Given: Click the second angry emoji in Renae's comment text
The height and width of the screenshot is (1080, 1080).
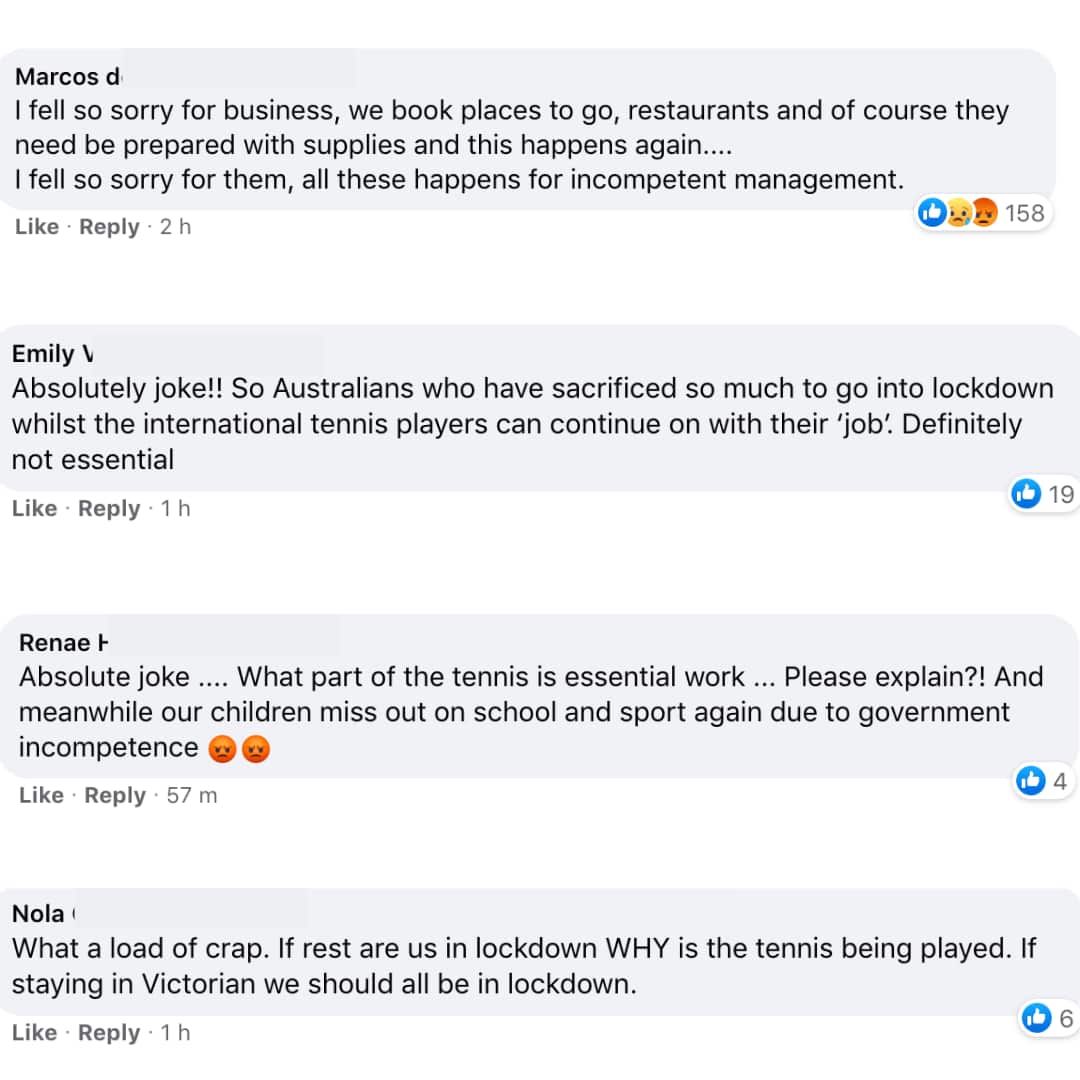Looking at the screenshot, I should (x=257, y=747).
